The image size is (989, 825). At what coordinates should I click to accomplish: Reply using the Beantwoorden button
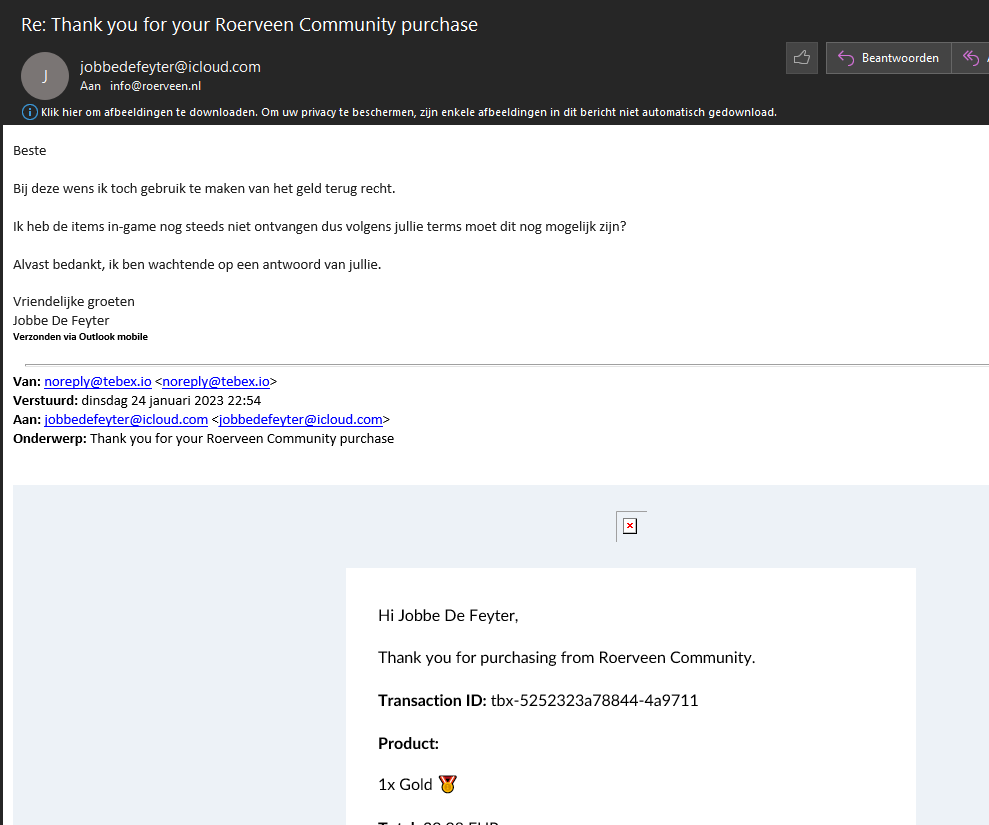click(888, 58)
